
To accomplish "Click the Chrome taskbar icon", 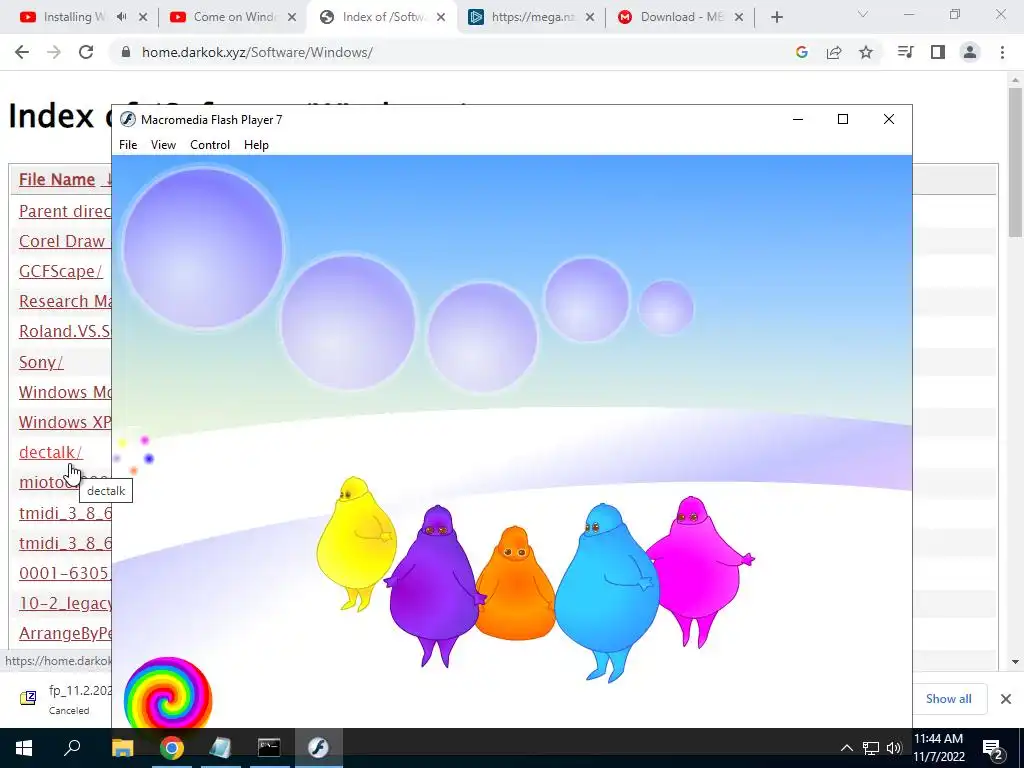I will click(x=171, y=748).
